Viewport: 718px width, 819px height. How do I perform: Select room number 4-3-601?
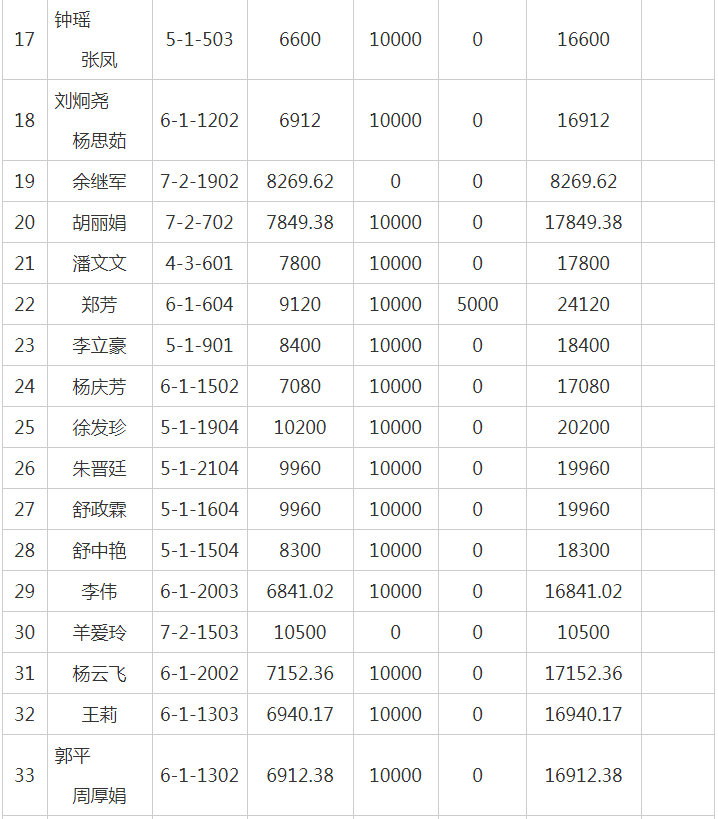tap(199, 263)
